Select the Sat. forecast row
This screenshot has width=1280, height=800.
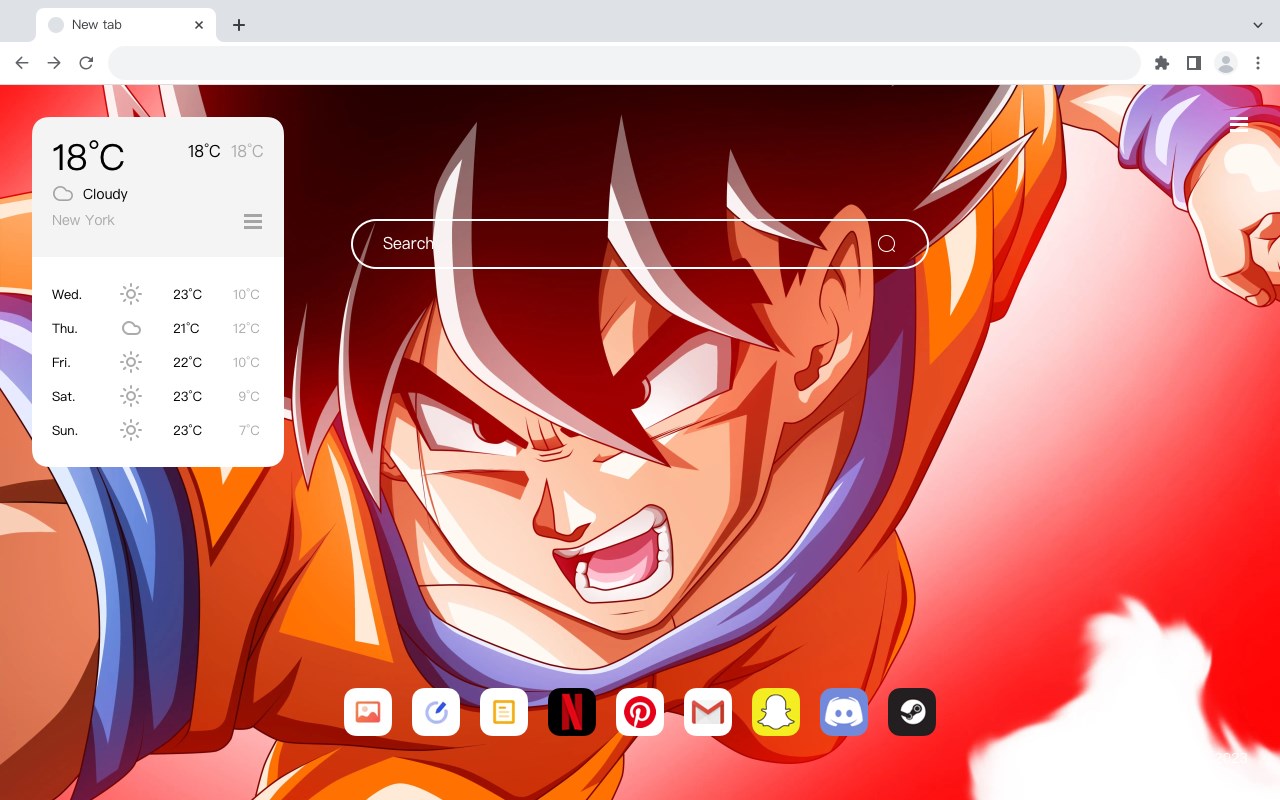tap(158, 396)
